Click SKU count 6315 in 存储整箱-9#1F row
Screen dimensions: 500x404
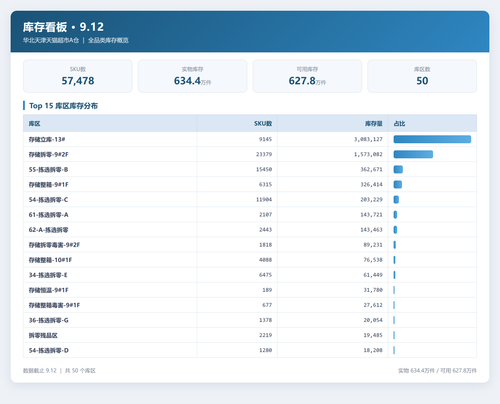265,184
